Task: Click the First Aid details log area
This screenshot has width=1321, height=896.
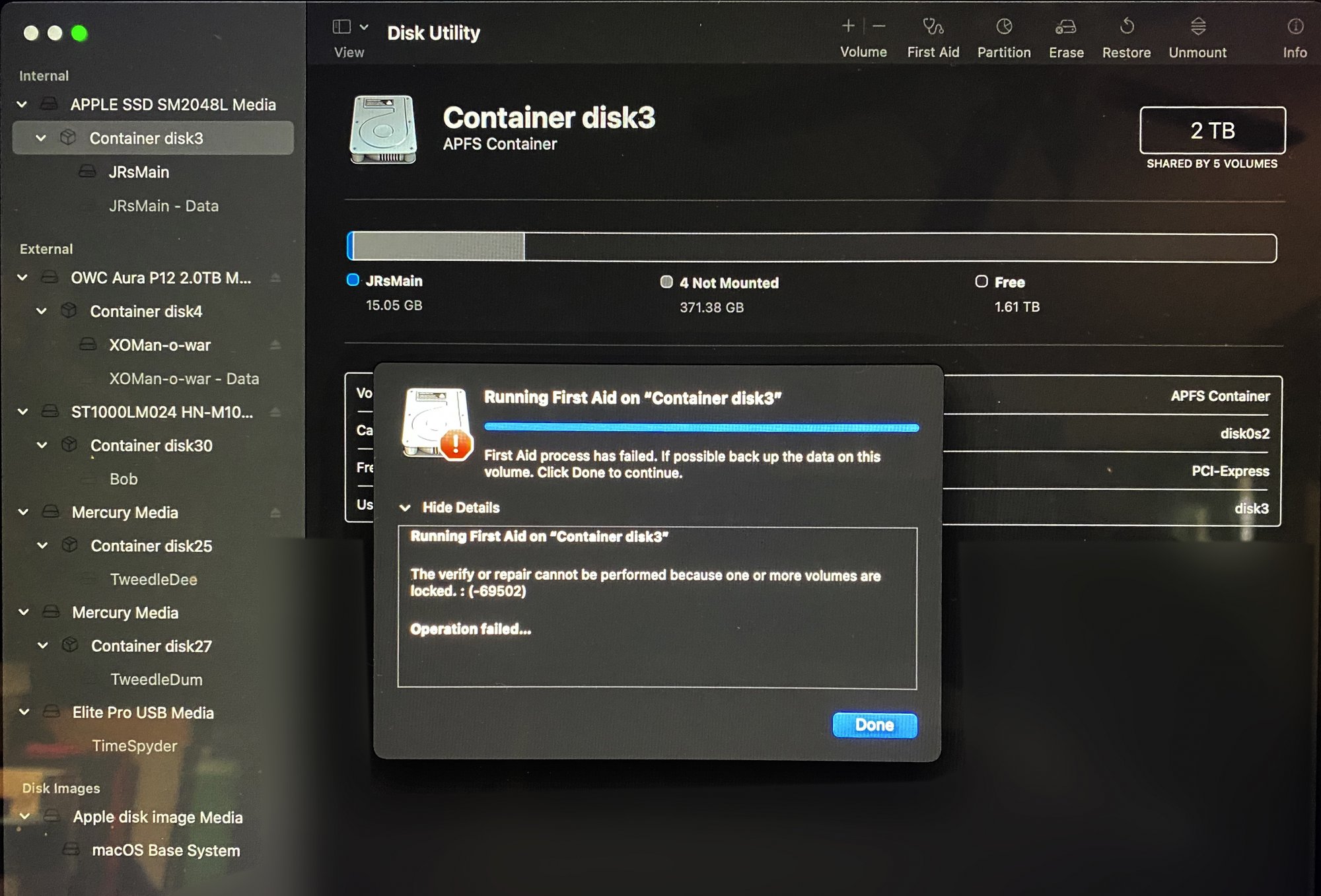Action: point(657,607)
